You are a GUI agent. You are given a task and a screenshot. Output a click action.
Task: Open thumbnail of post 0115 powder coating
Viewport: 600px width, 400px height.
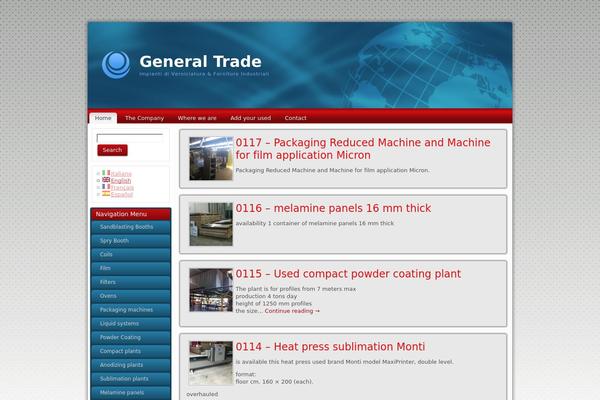point(211,290)
